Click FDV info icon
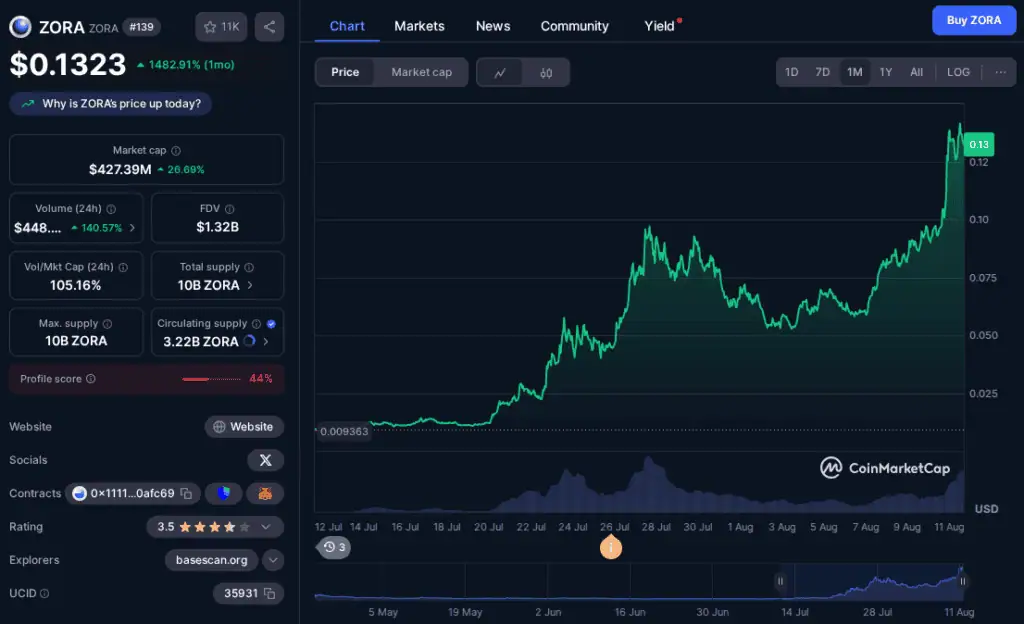 coord(229,209)
